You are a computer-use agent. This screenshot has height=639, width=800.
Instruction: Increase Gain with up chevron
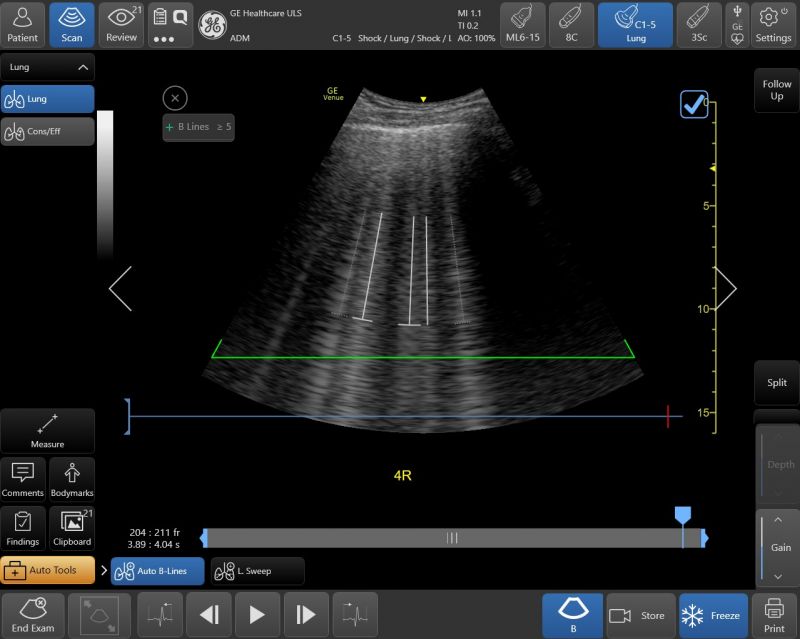778,520
